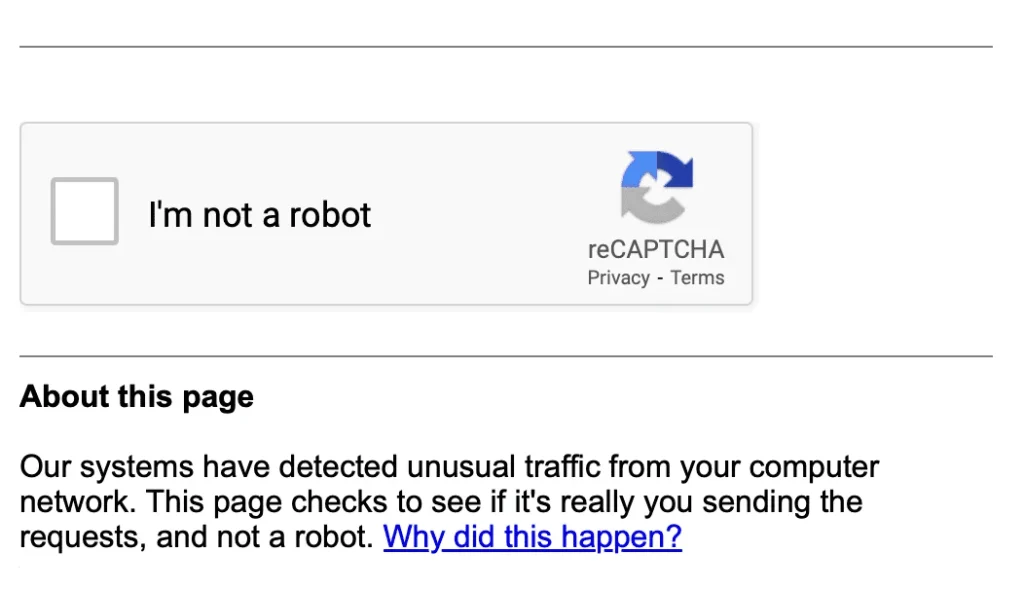1024x590 pixels.
Task: Follow the Why did this happen link
Action: click(x=532, y=537)
